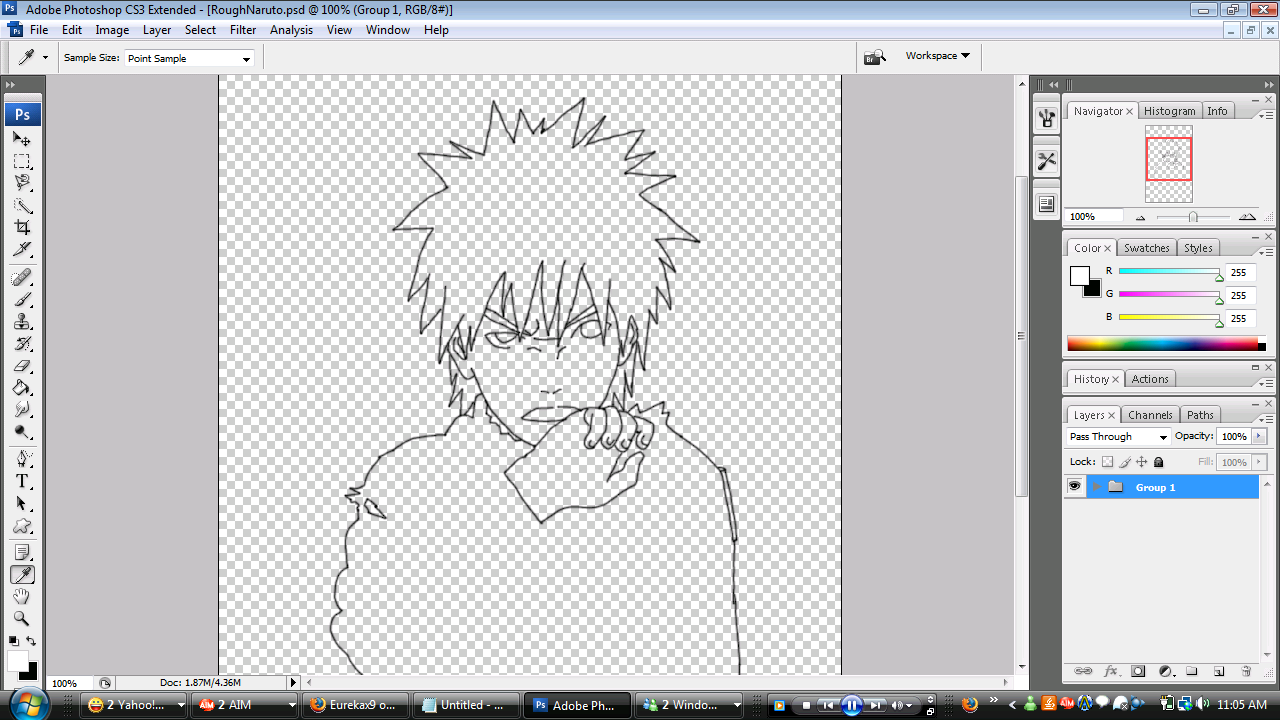The image size is (1280, 720).
Task: Select the Crop tool
Action: pyautogui.click(x=22, y=227)
